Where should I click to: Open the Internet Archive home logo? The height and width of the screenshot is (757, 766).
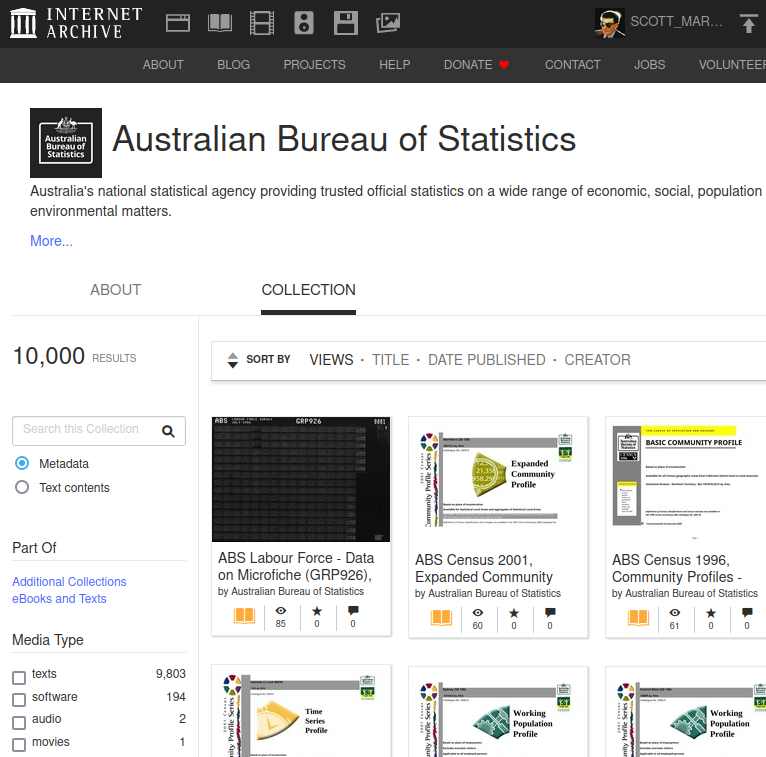point(76,23)
